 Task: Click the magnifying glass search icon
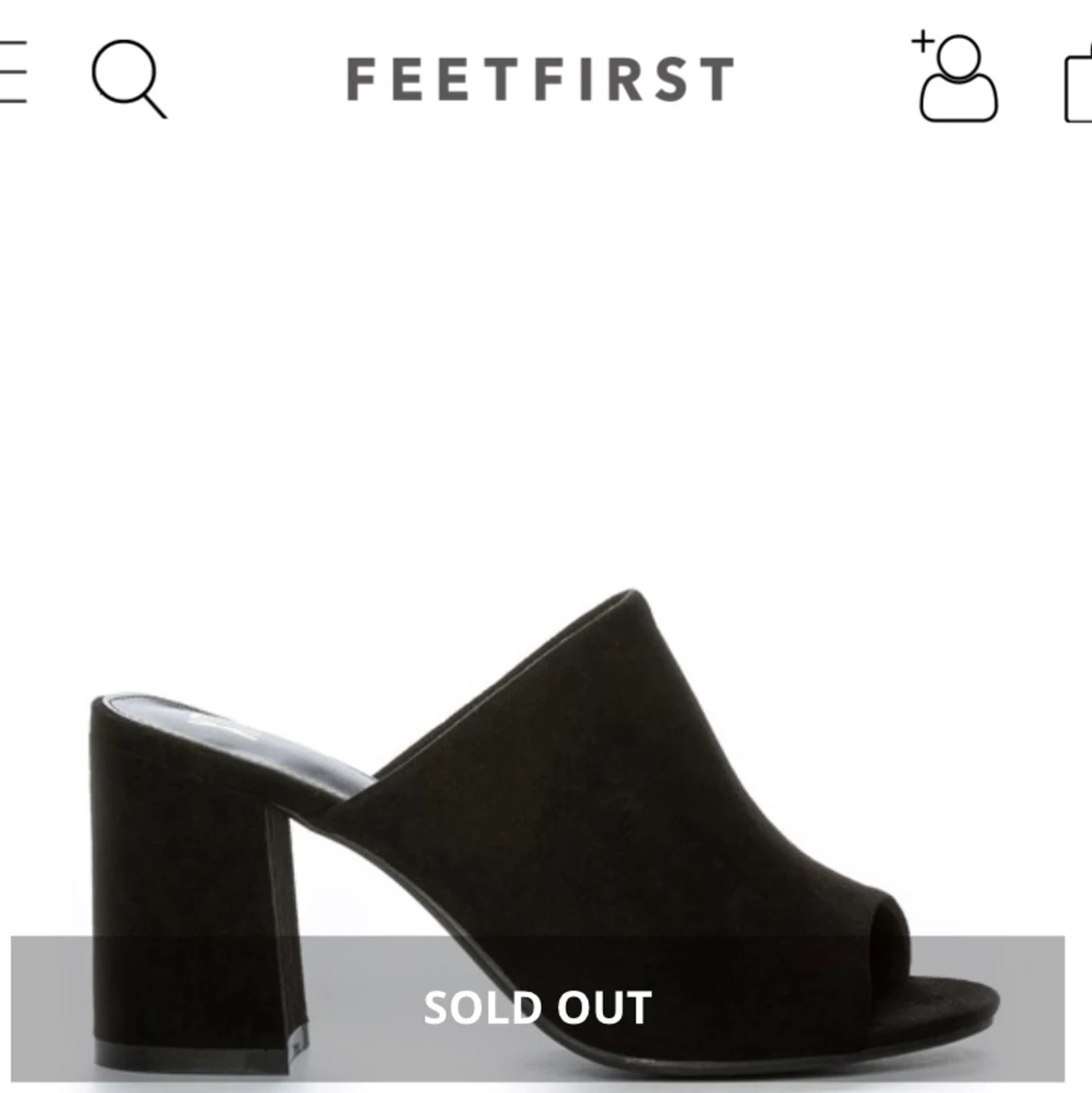point(128,78)
